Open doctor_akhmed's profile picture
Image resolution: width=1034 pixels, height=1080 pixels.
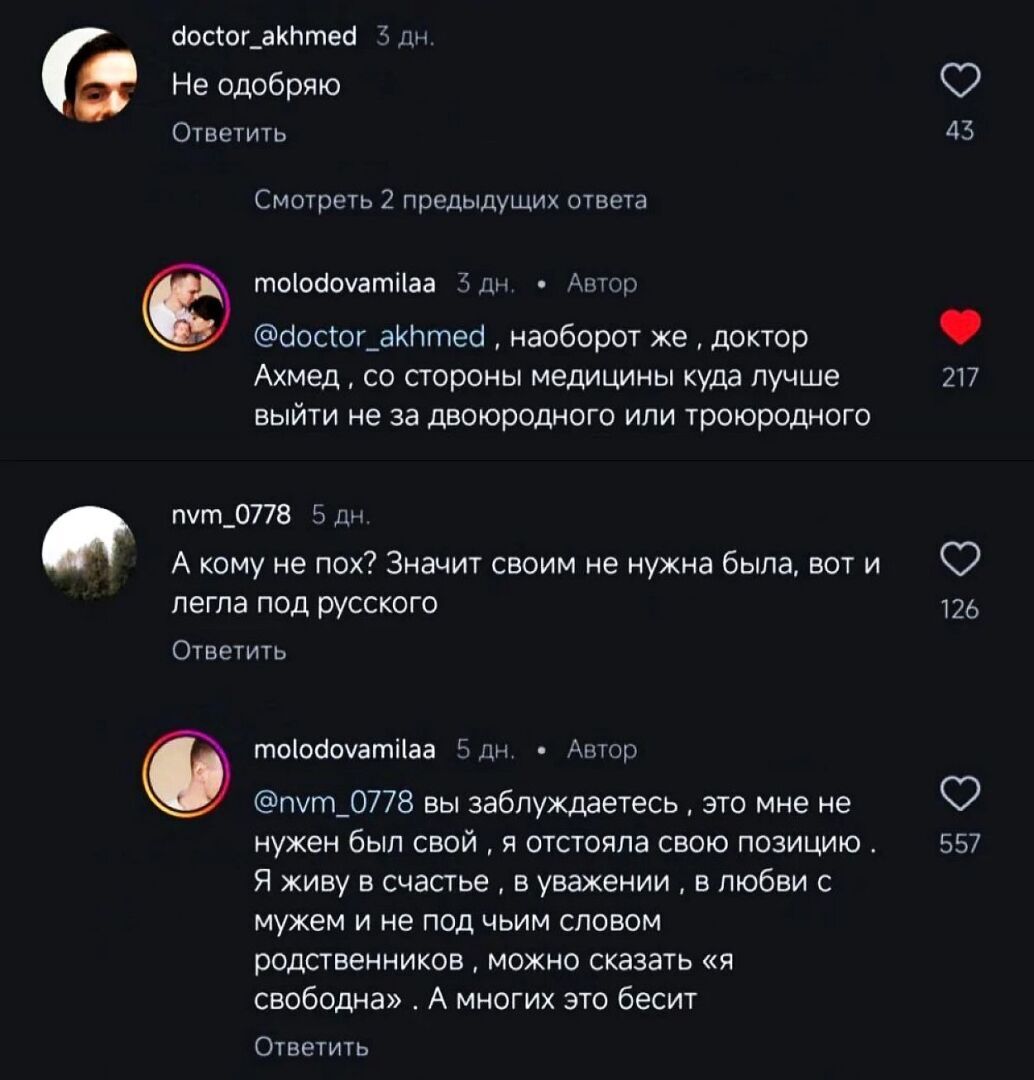90,73
